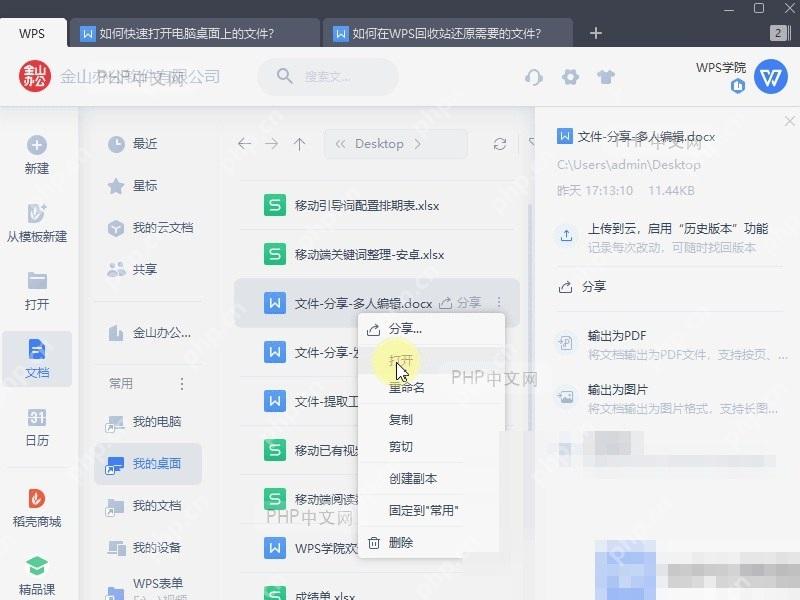Expand the chevron after Desktop
800x600 pixels.
tap(418, 144)
